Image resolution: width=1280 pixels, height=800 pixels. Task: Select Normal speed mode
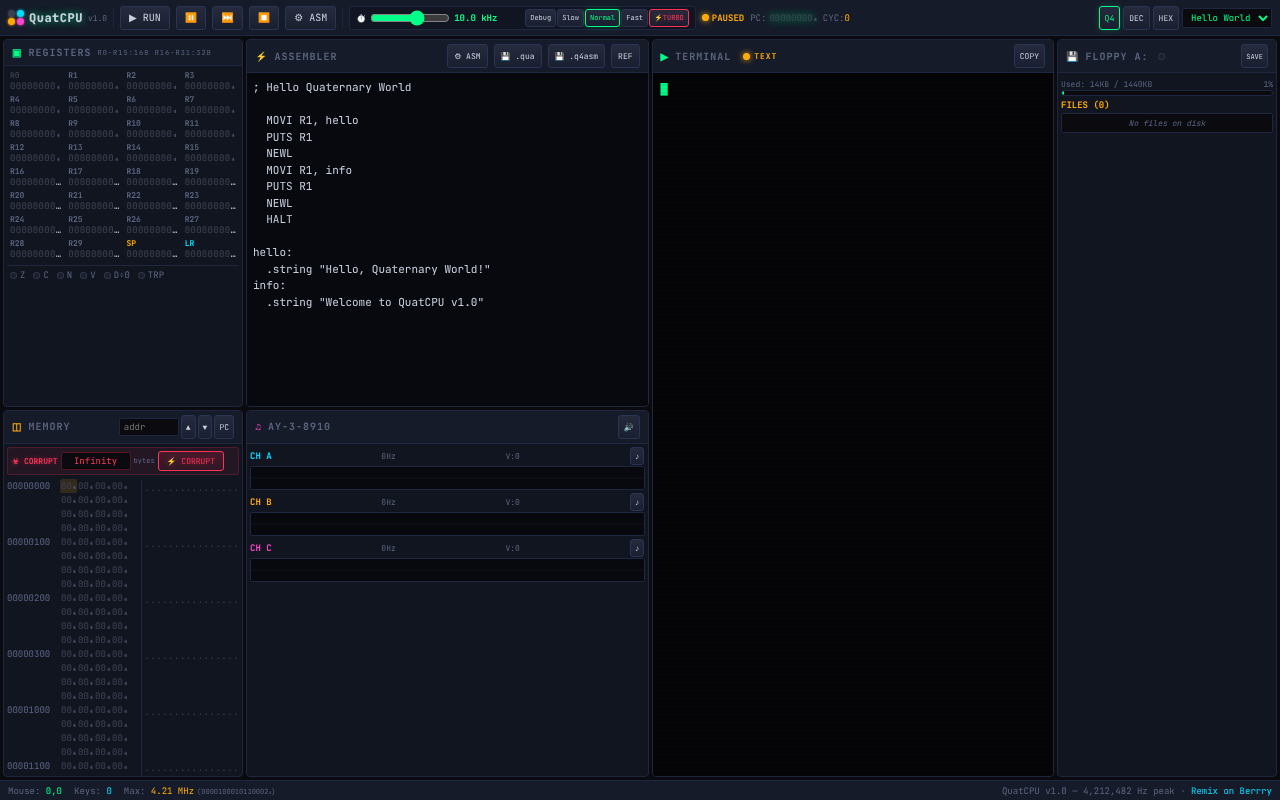click(x=602, y=18)
